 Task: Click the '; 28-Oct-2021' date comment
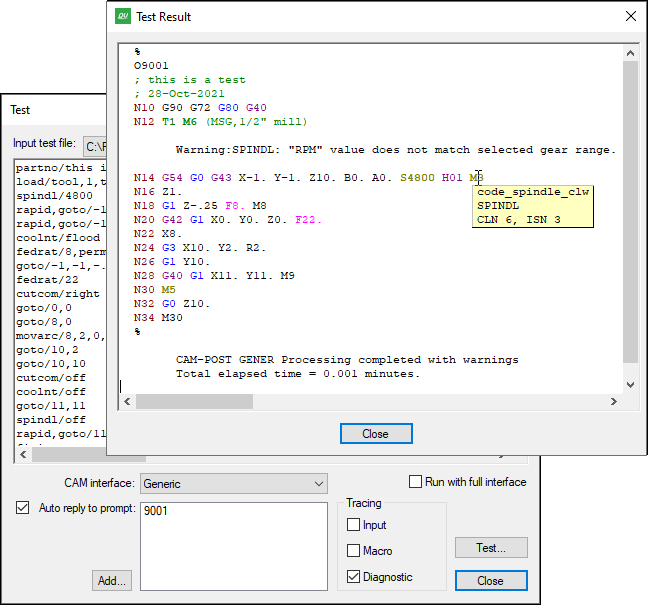point(179,94)
